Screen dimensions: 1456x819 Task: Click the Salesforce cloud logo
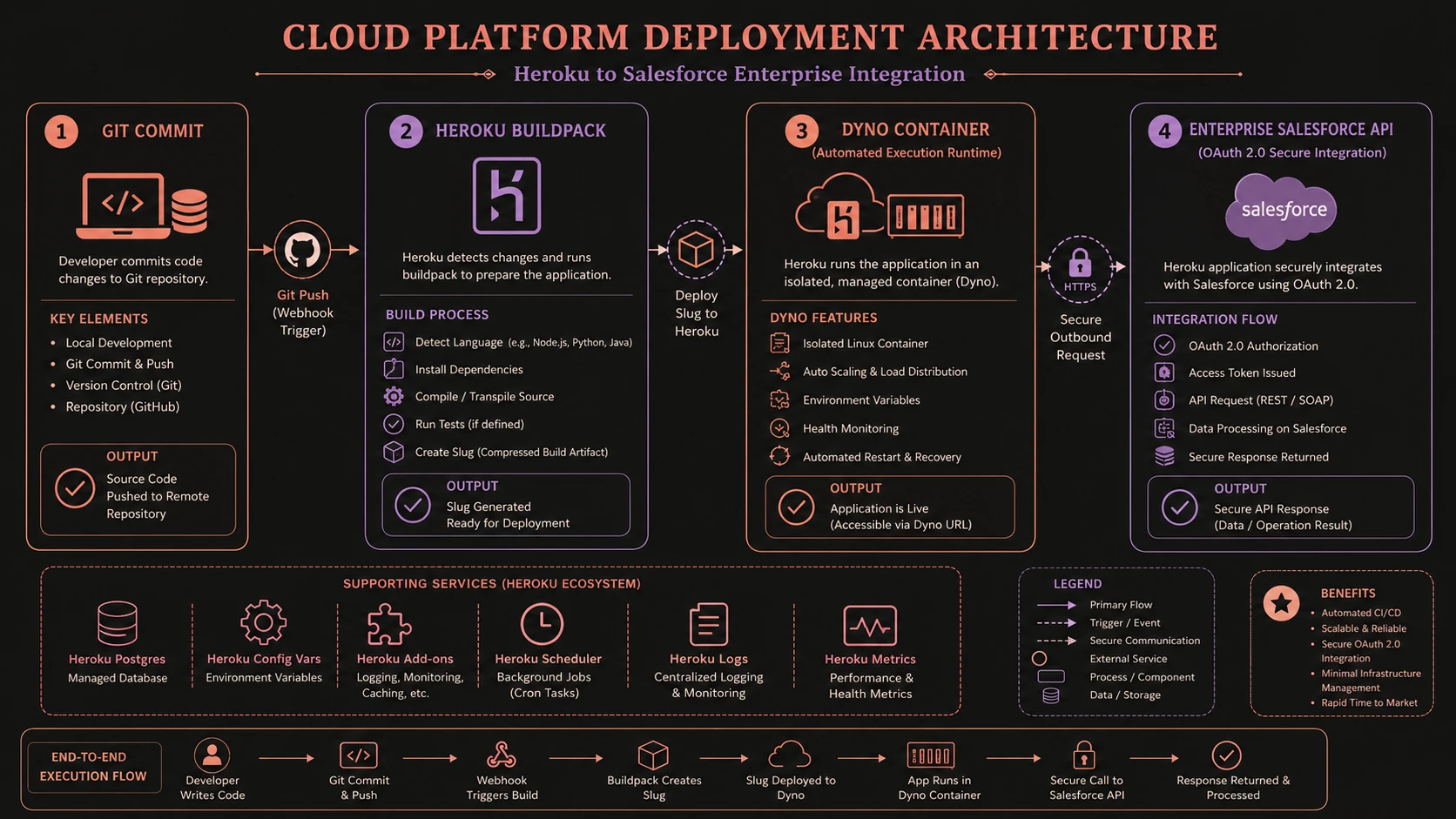pos(1282,211)
